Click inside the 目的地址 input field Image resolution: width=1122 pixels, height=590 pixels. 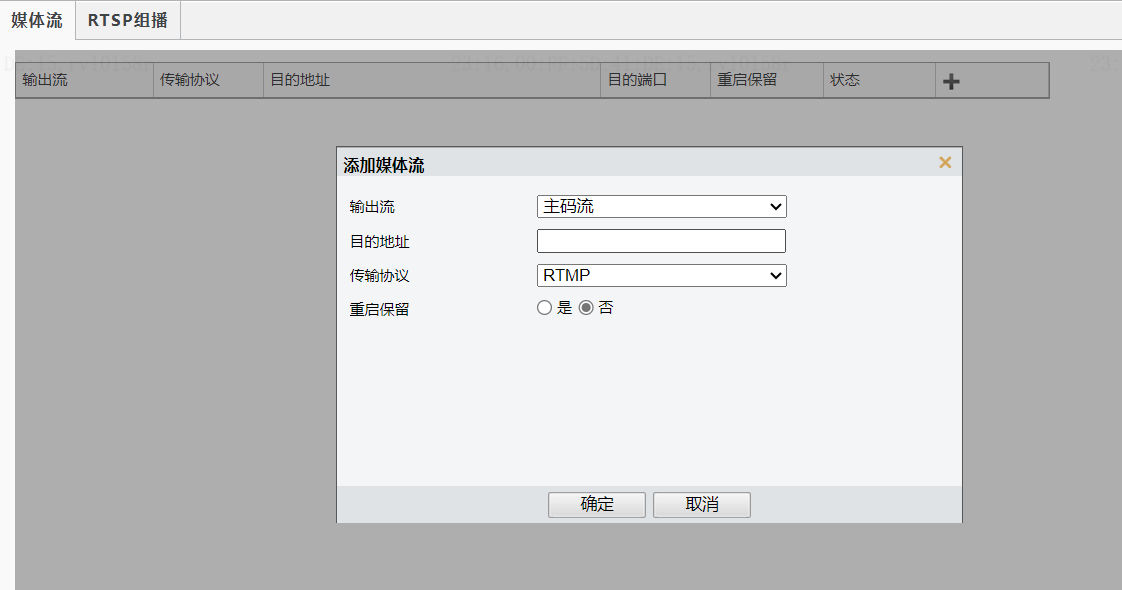(660, 241)
